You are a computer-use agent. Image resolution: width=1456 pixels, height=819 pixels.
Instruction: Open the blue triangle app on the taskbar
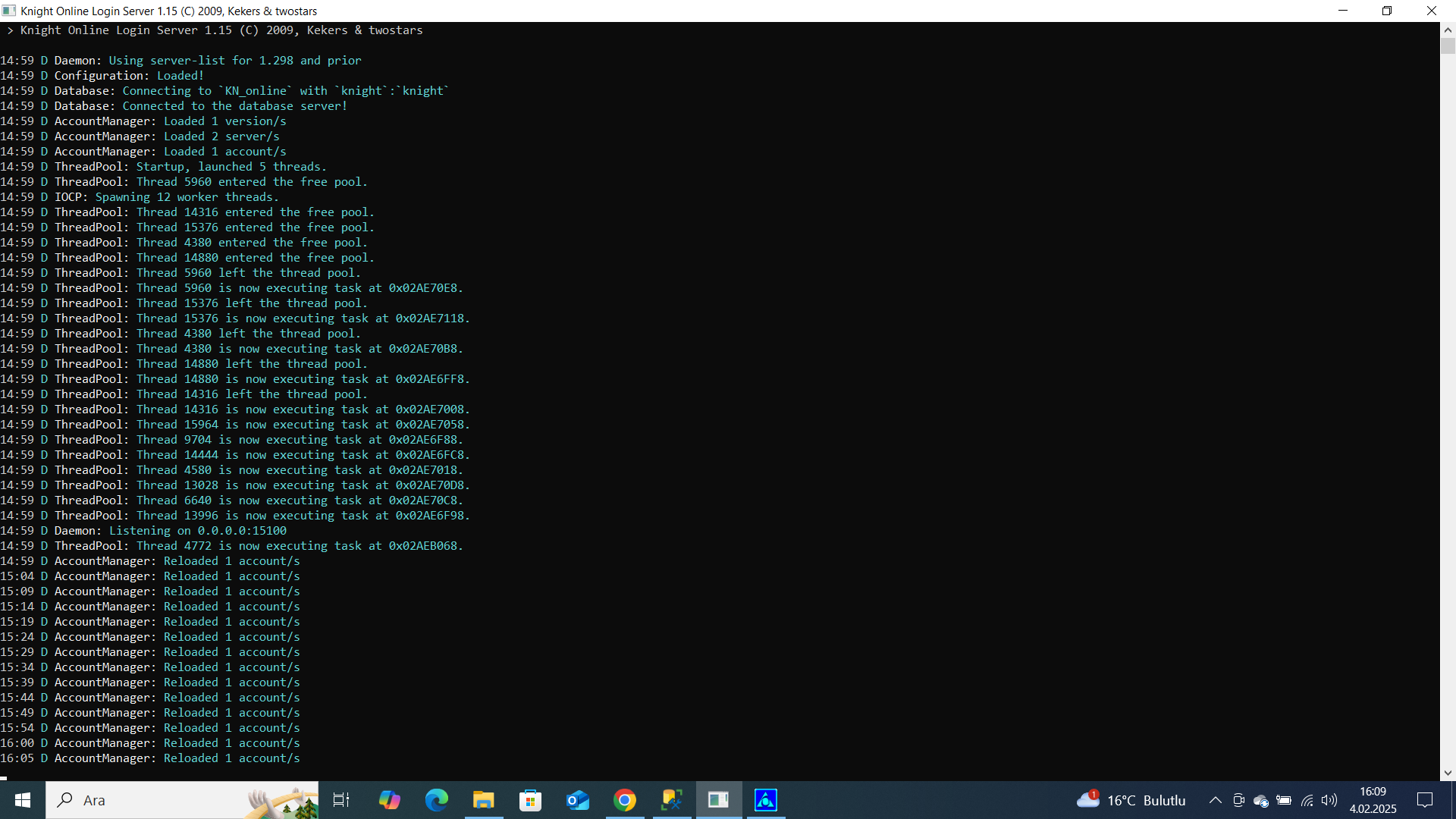pyautogui.click(x=766, y=800)
